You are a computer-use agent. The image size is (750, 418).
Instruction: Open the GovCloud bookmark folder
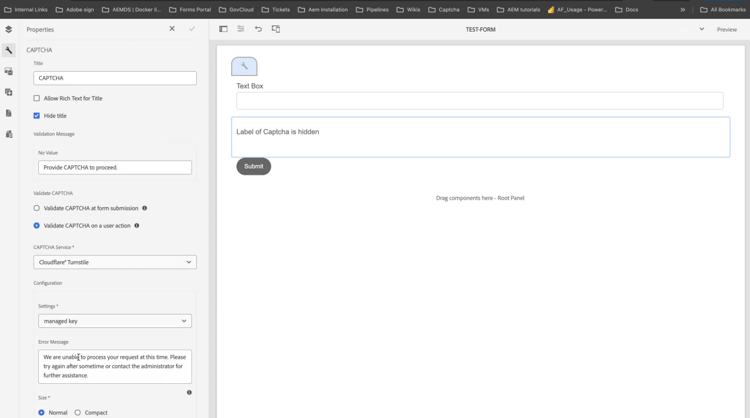coord(236,10)
